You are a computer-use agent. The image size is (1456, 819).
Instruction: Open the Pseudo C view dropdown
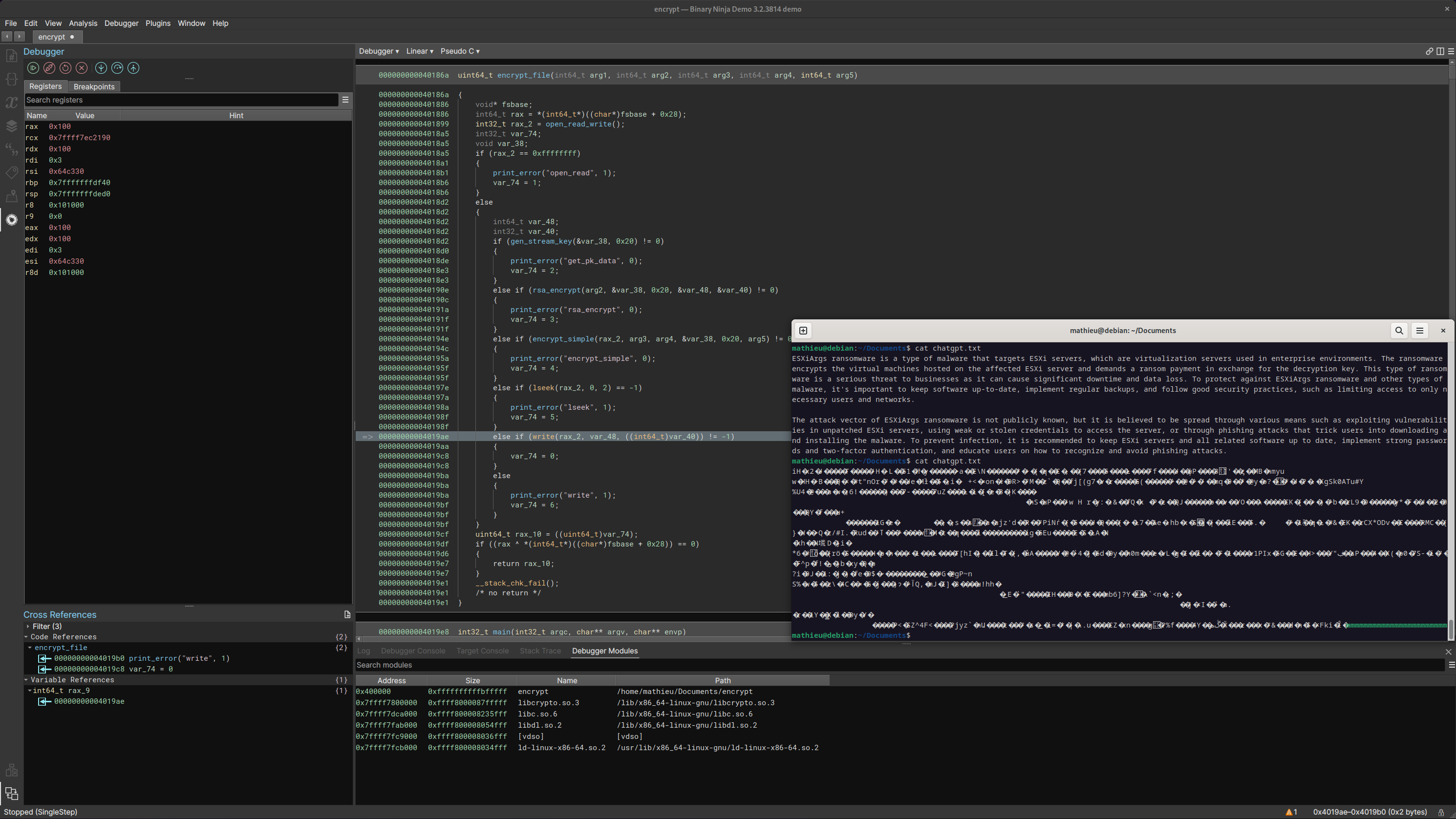point(460,51)
